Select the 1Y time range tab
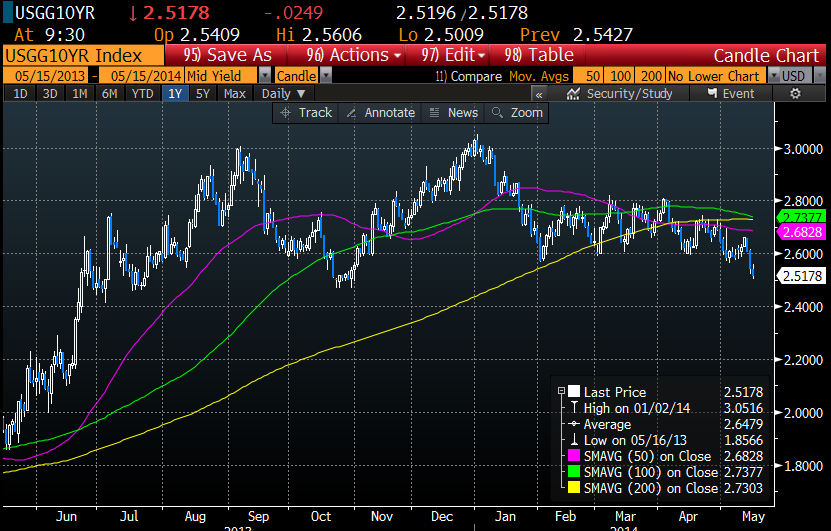 (x=175, y=94)
